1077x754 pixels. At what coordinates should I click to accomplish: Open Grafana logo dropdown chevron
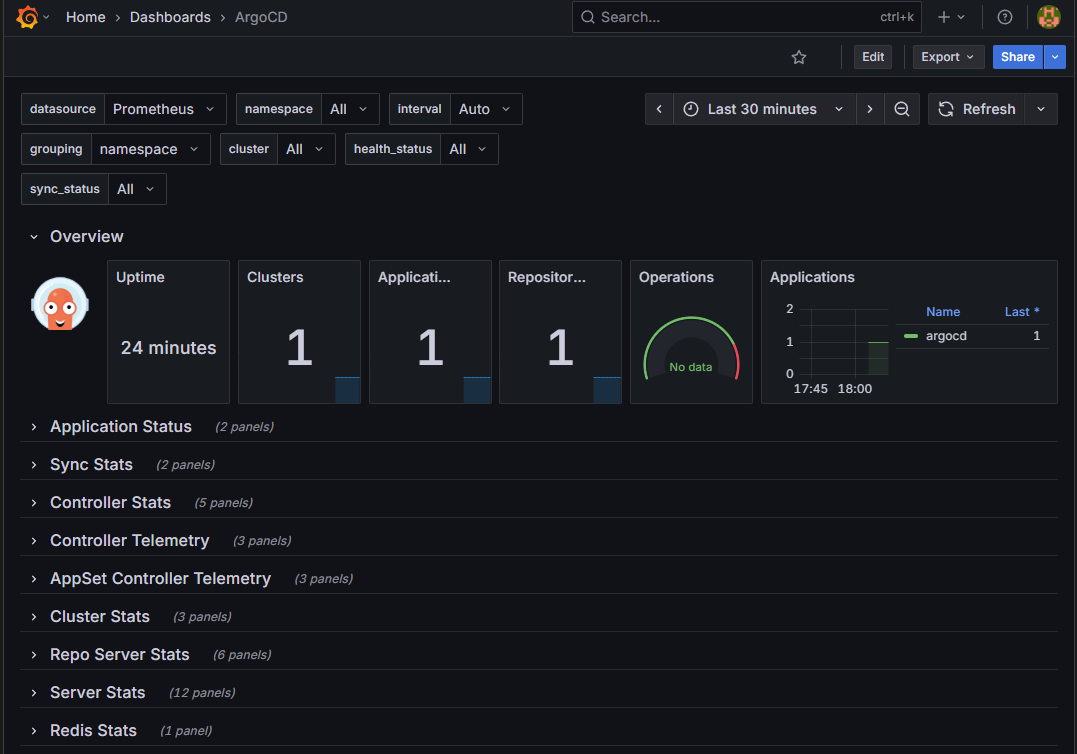pos(46,17)
